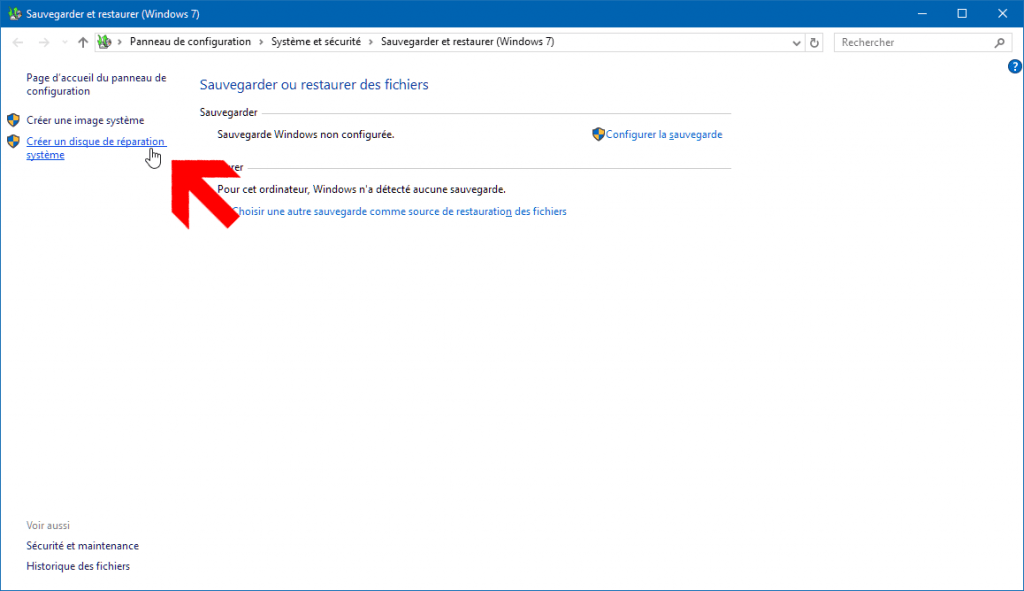Refresh the page with the reload icon
1024x591 pixels.
click(x=814, y=43)
